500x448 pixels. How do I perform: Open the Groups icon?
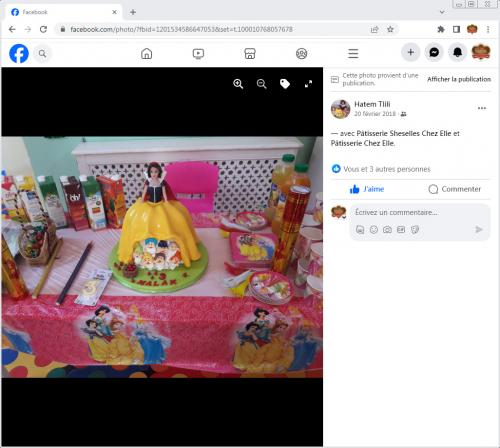click(x=302, y=53)
